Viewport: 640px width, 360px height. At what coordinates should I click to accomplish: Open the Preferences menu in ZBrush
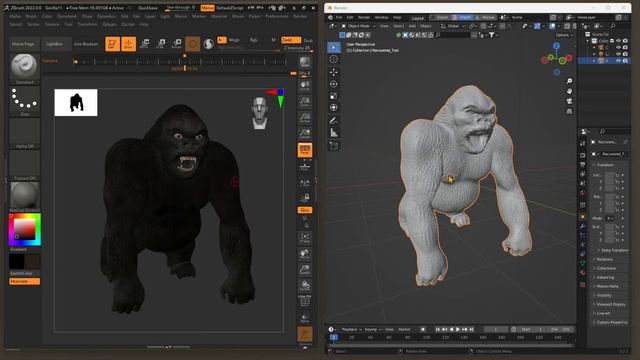click(277, 16)
